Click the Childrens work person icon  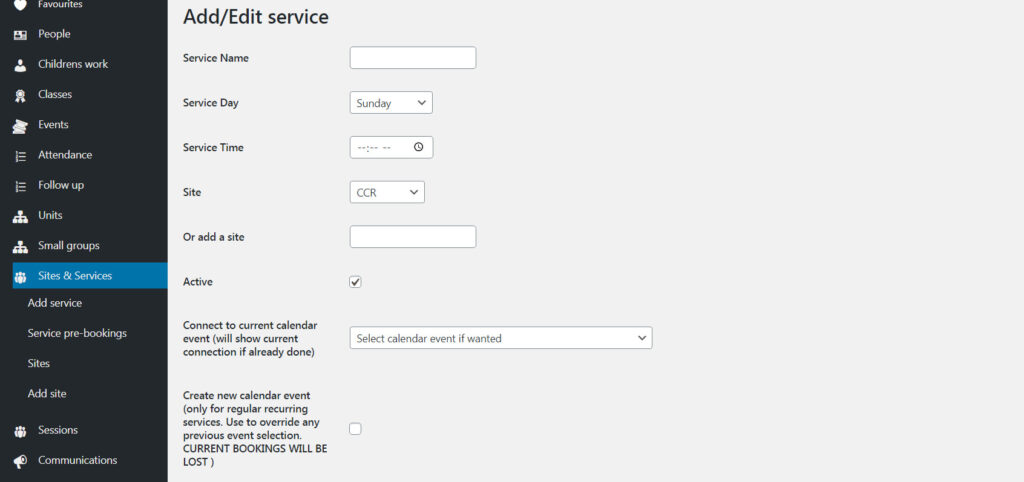(x=20, y=65)
